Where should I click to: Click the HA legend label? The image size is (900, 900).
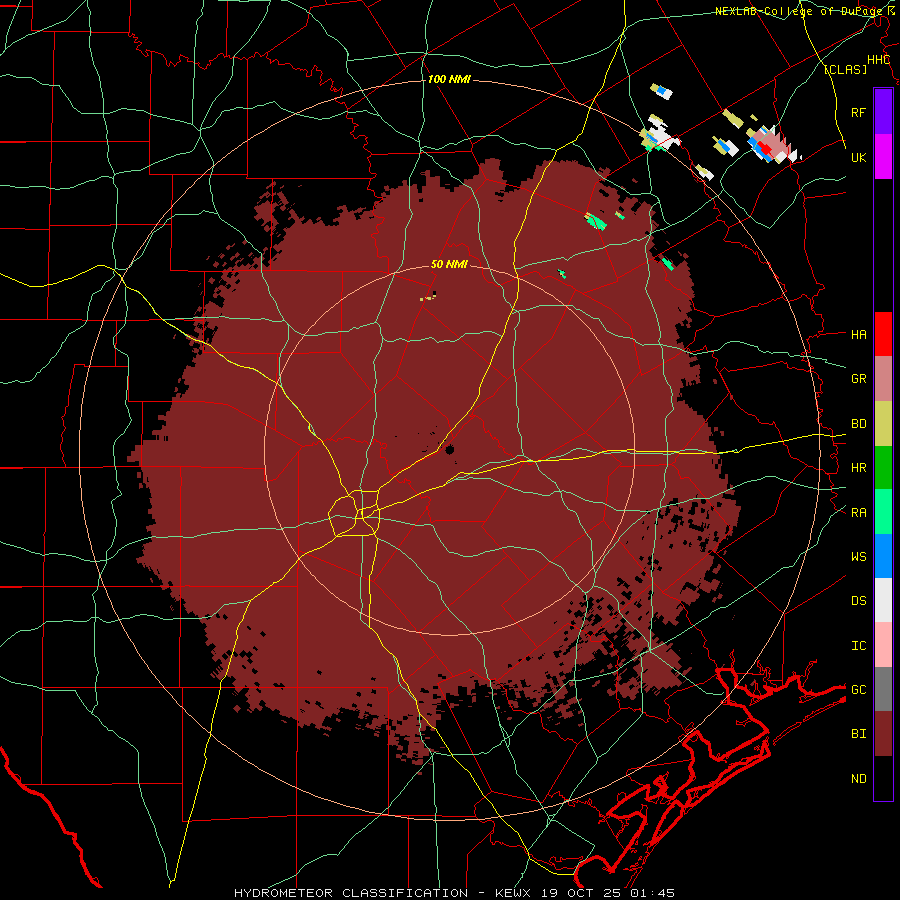pos(858,334)
